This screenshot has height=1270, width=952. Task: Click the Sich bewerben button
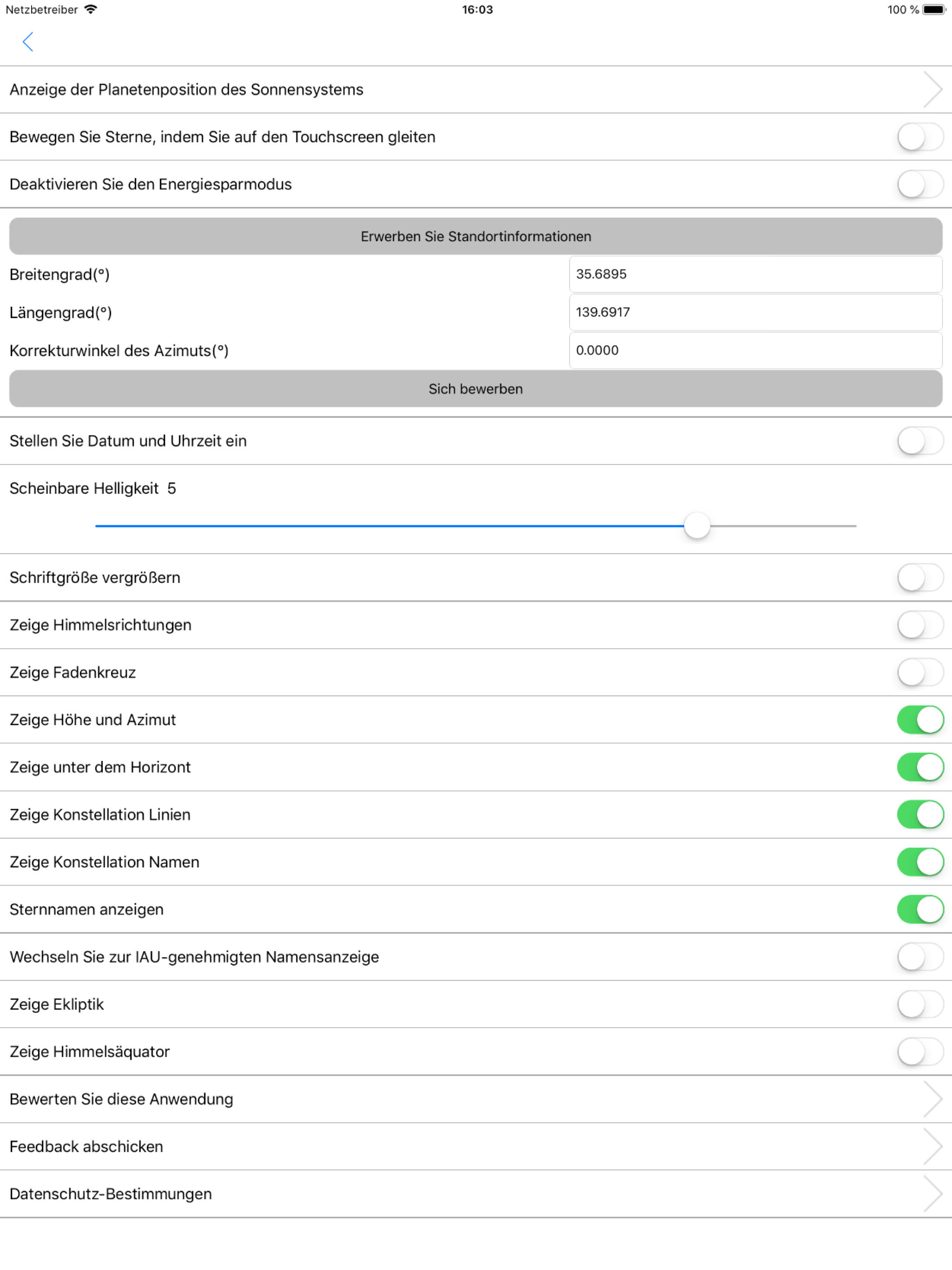(x=476, y=389)
